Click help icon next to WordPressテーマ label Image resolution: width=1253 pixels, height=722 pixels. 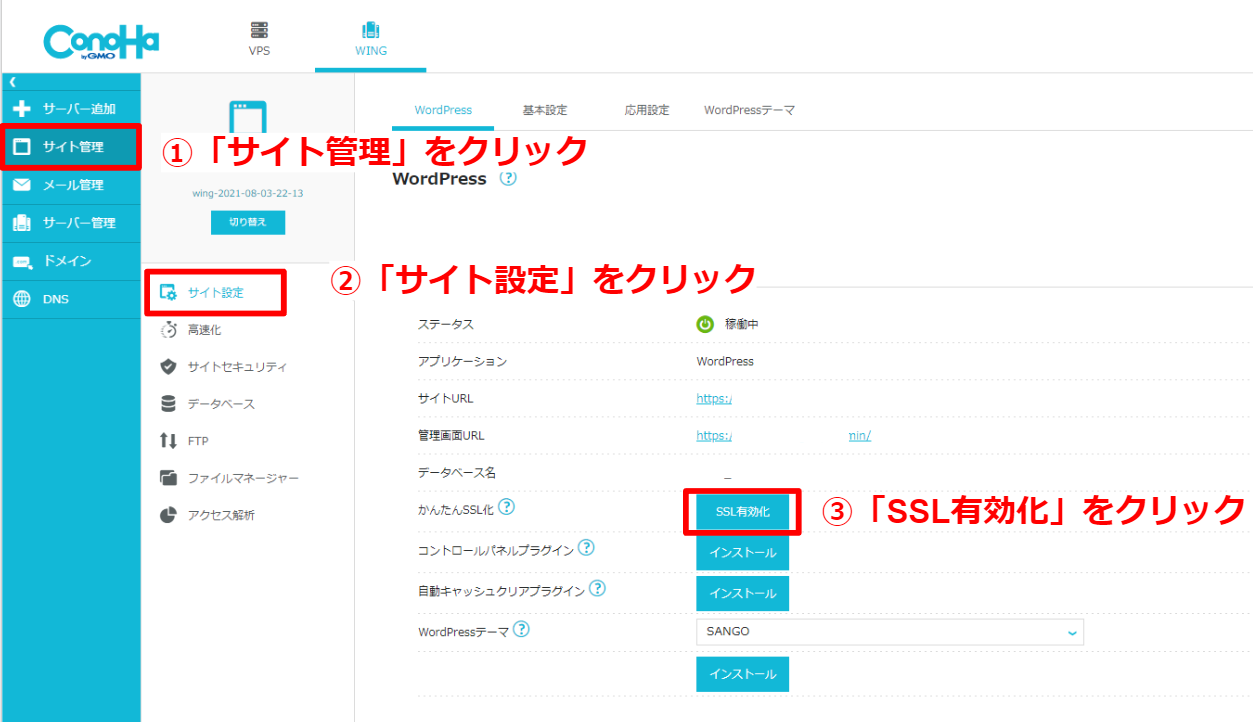click(x=521, y=630)
